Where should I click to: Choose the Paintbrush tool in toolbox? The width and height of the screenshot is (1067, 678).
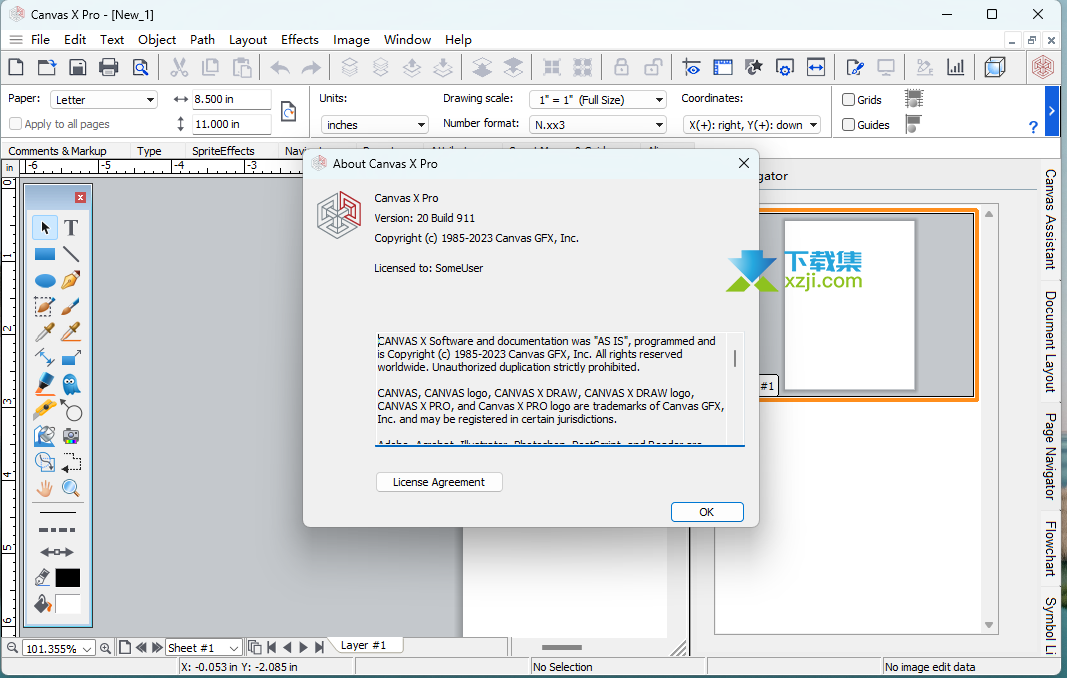pos(71,306)
